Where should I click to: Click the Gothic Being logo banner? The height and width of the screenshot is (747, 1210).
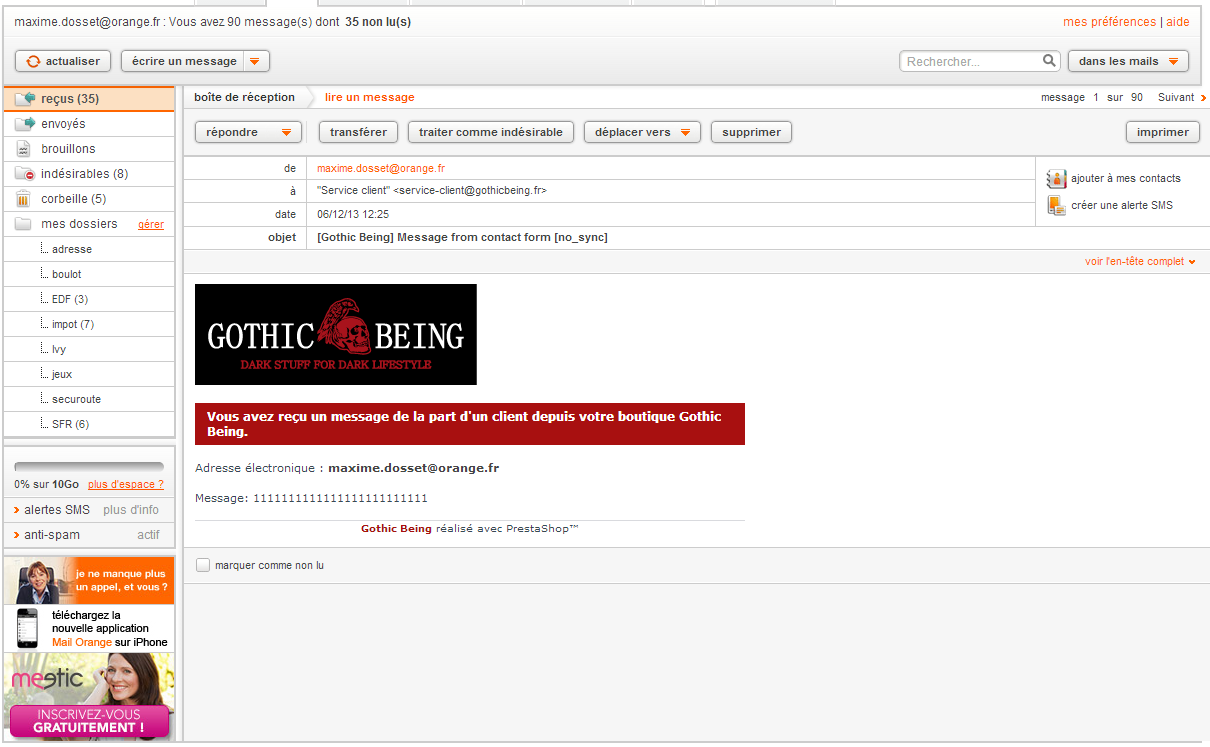click(x=336, y=334)
